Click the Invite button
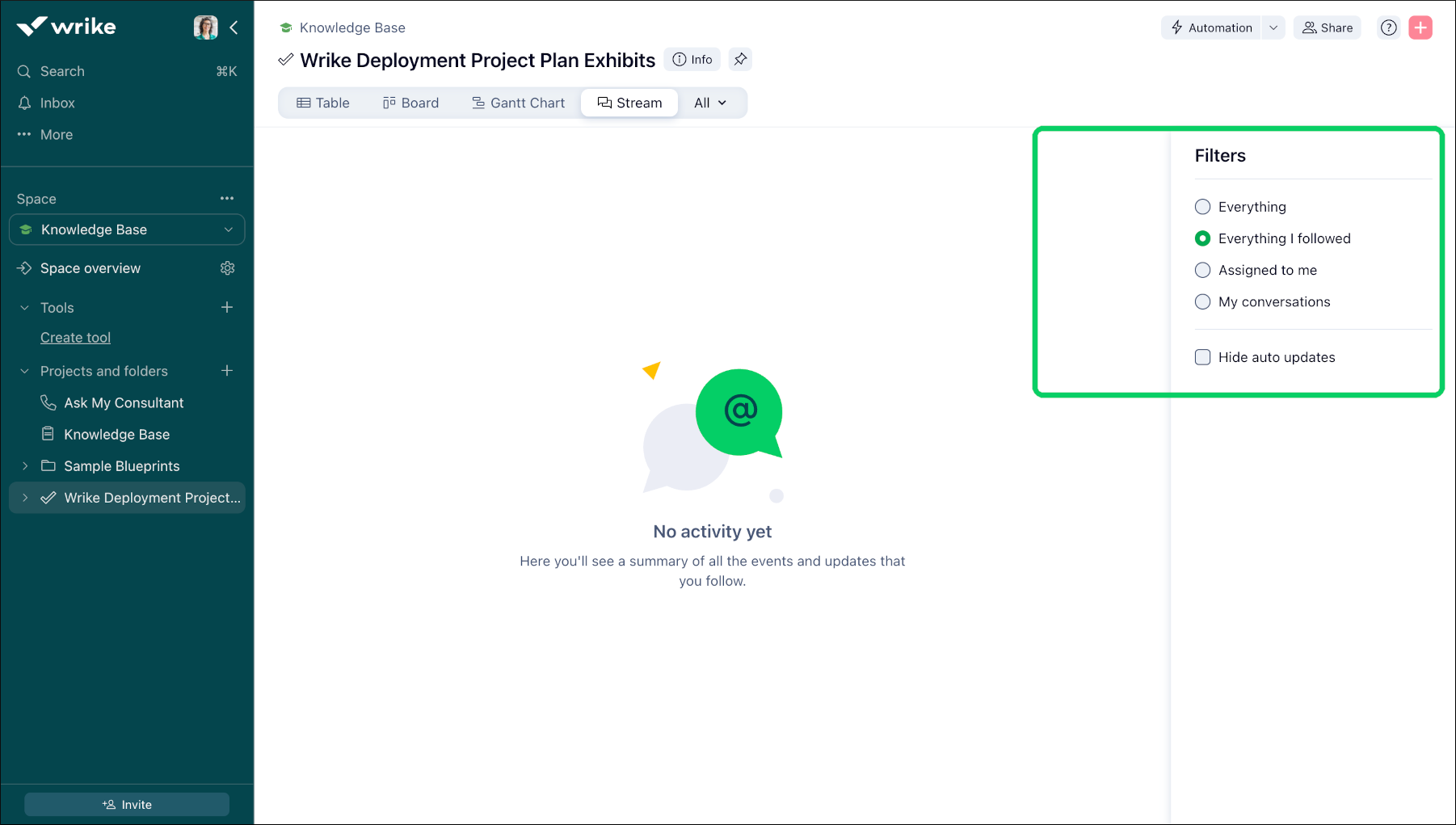Viewport: 1456px width, 825px height. 127,804
